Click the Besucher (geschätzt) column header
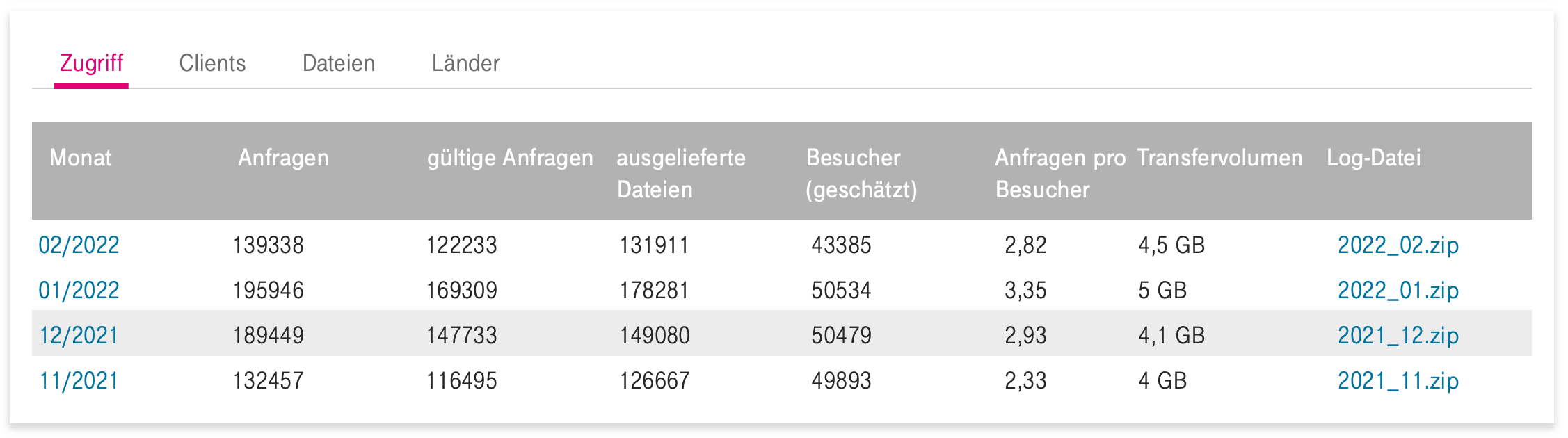Image resolution: width=1568 pixels, height=438 pixels. pos(862,173)
